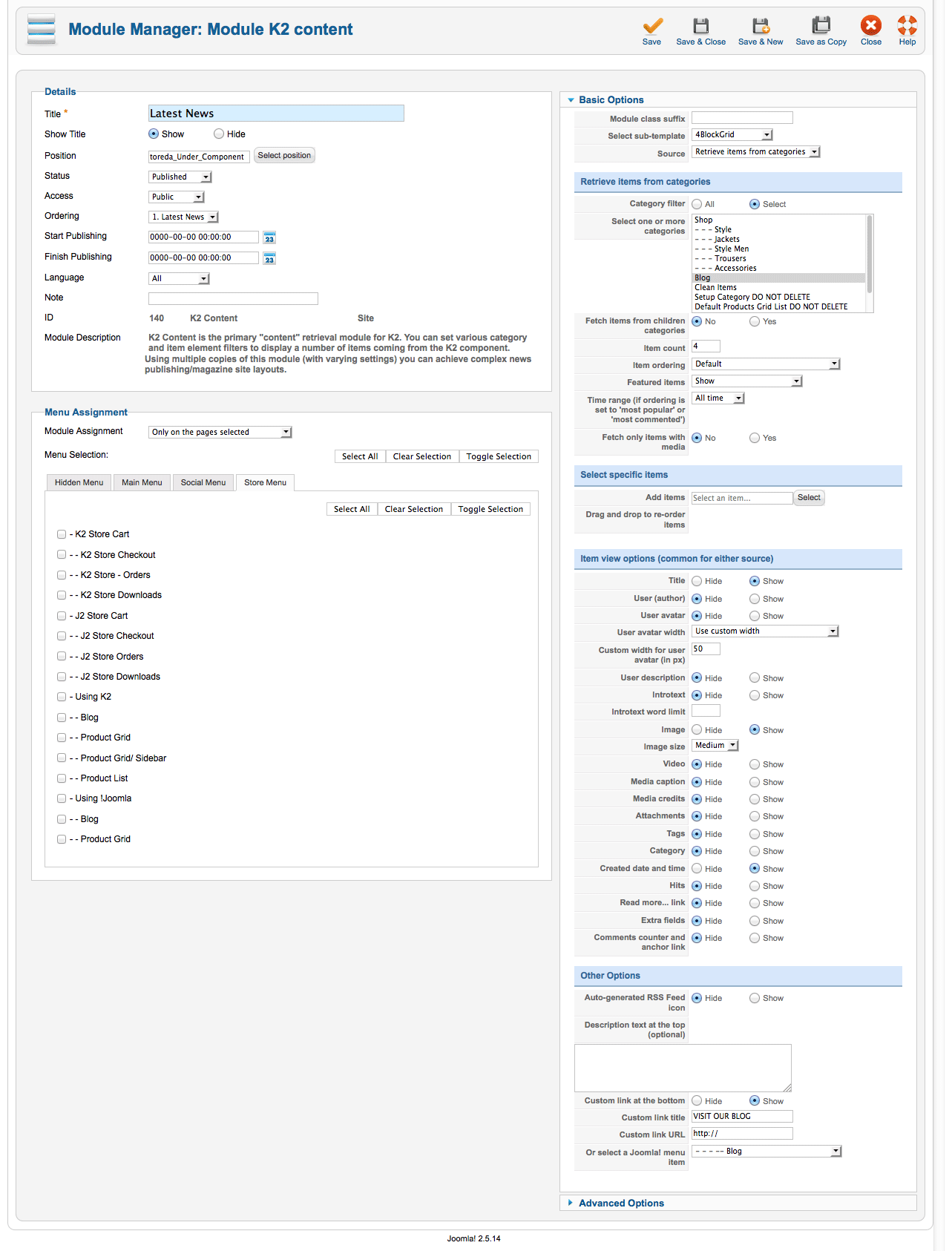Open the Ordering dropdown
This screenshot has width=952, height=1251.
click(x=183, y=217)
